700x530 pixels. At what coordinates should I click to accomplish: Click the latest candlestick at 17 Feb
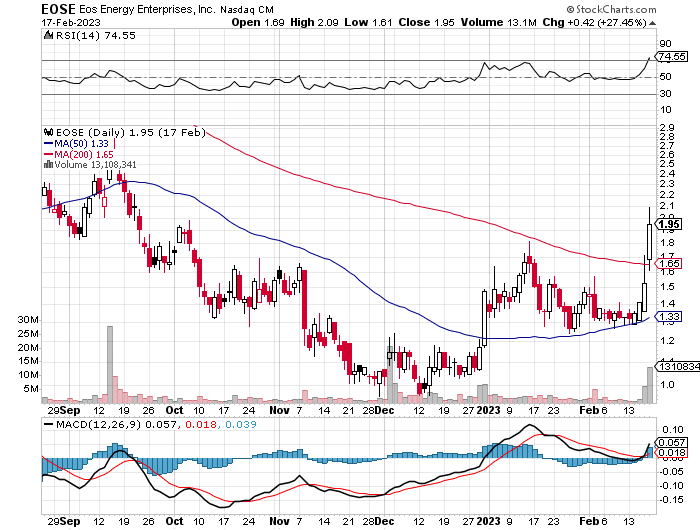(x=650, y=239)
